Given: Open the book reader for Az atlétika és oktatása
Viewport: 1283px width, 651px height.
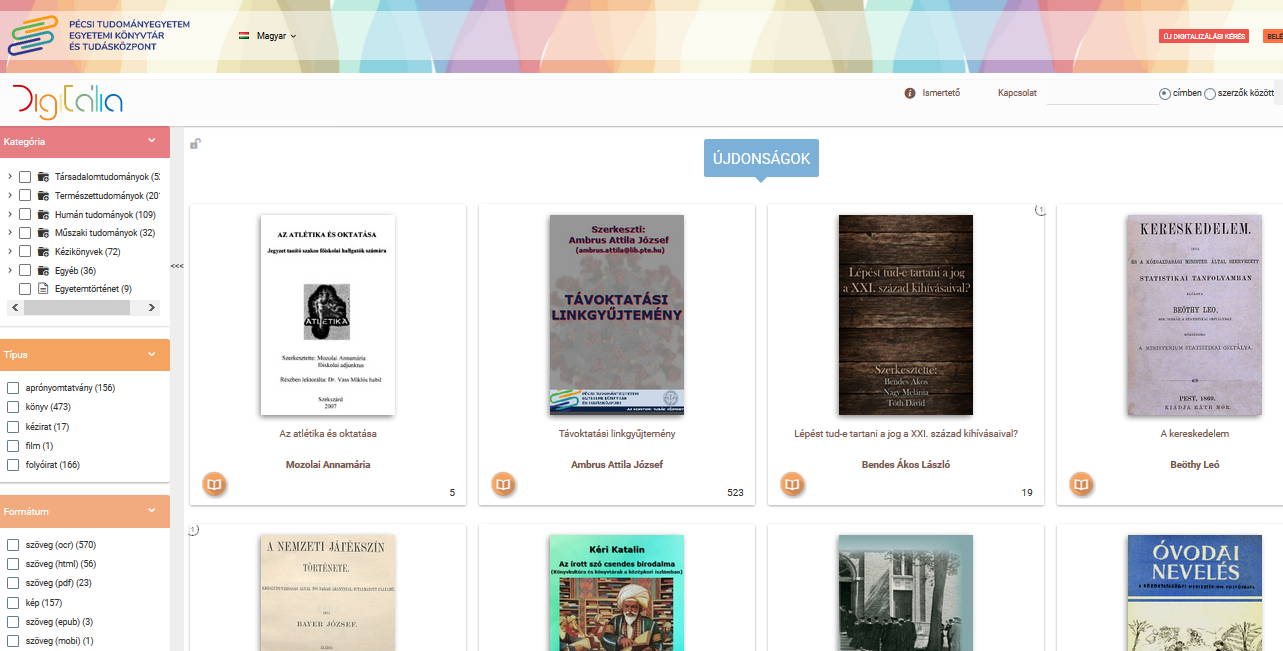Looking at the screenshot, I should coord(214,485).
